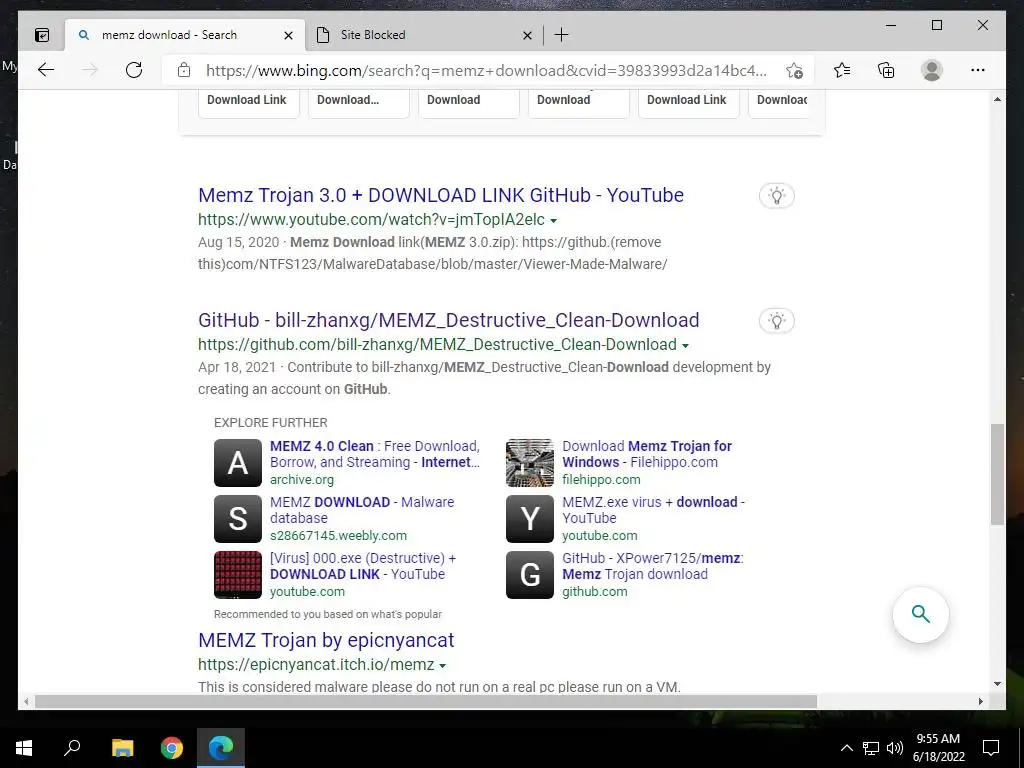Open MEMZ.exe virus + download YouTube link
The height and width of the screenshot is (768, 1024).
click(653, 510)
